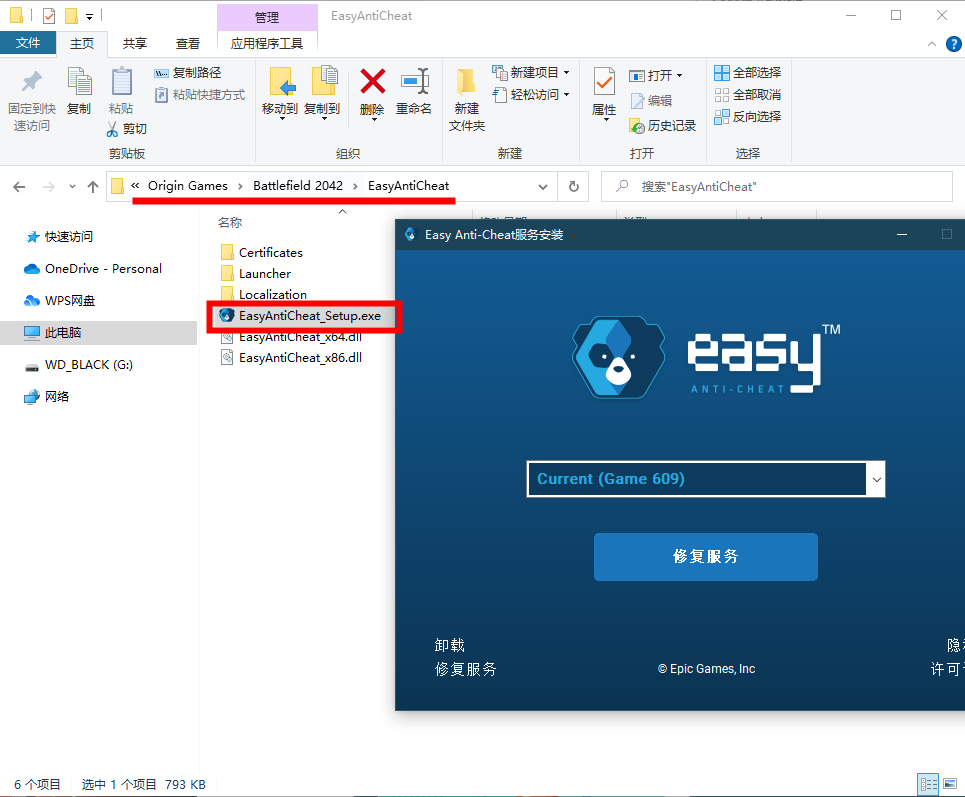
Task: Click Select All (全部选择) option
Action: coord(746,73)
